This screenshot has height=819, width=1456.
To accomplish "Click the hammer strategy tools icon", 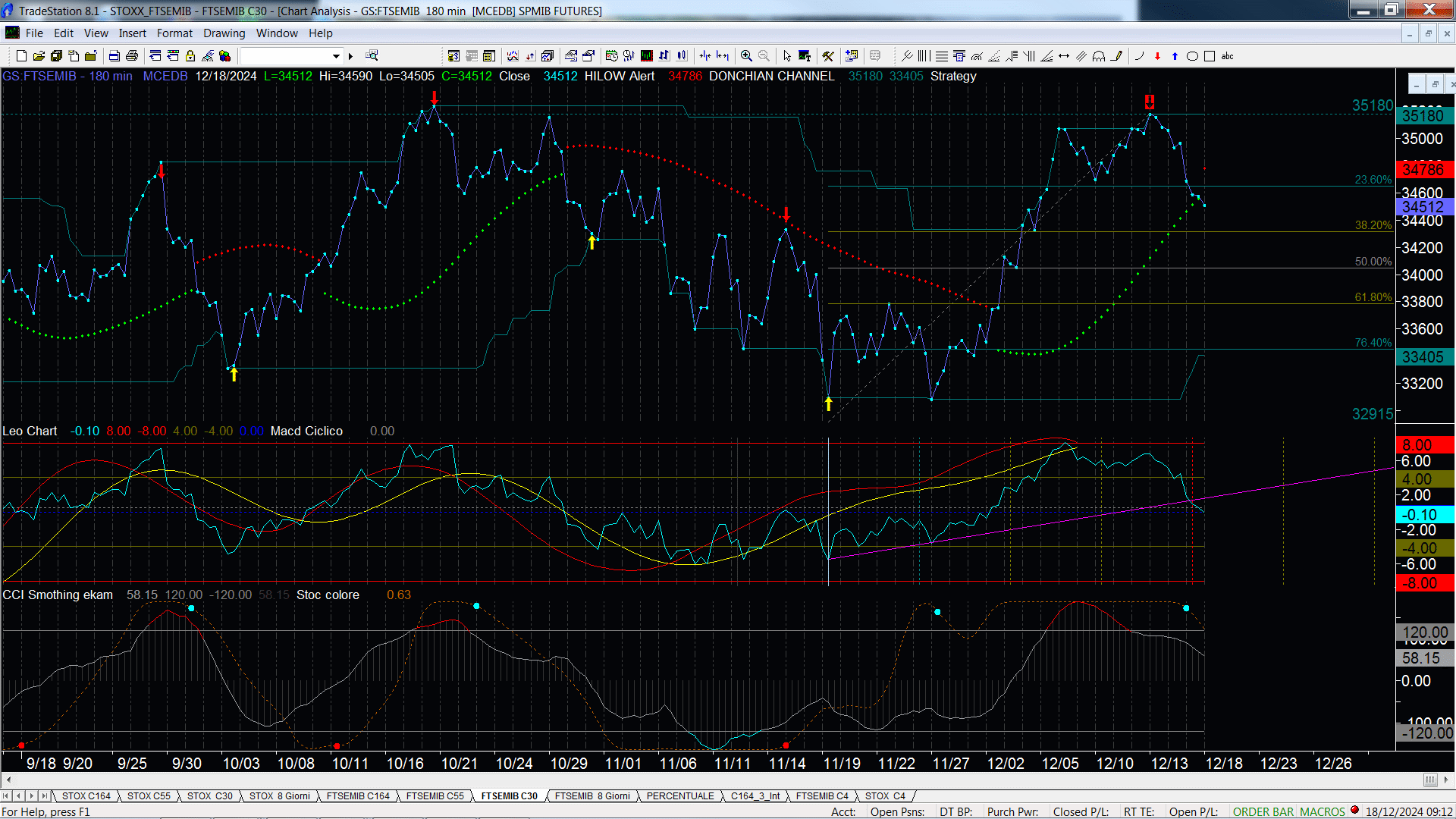I will pos(828,55).
